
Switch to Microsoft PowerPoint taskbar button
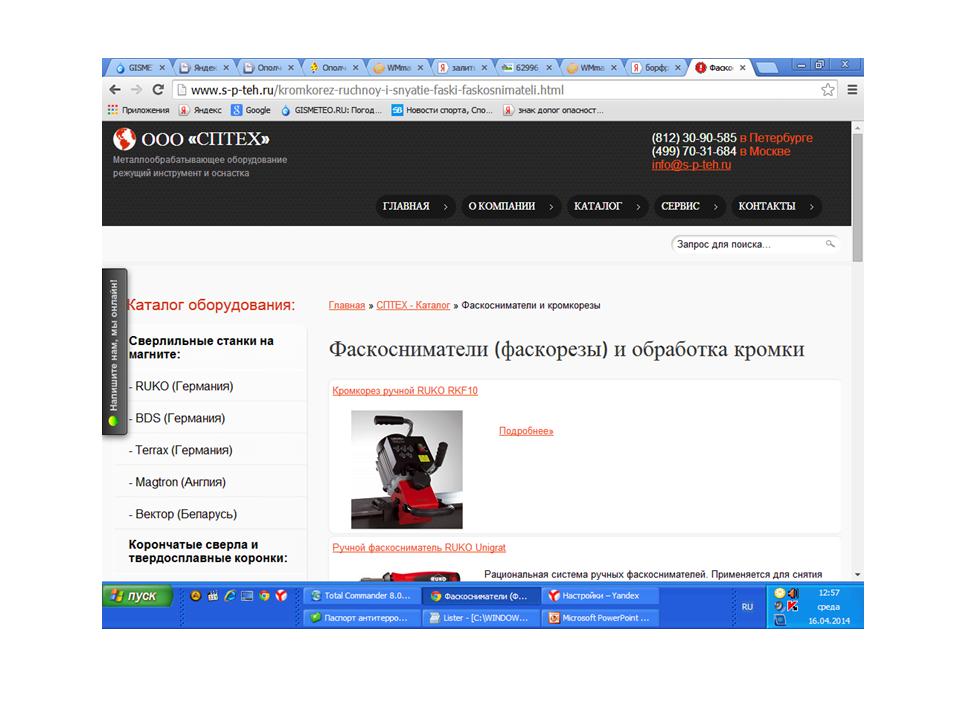click(601, 618)
